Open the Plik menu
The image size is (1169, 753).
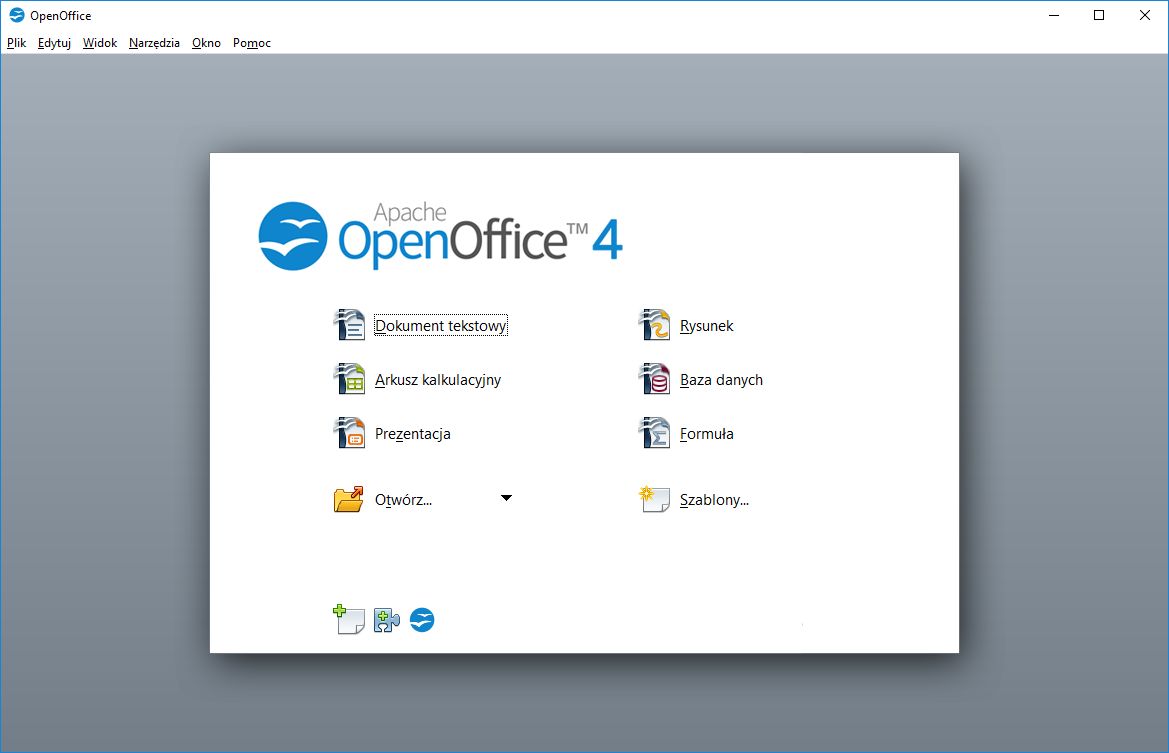(16, 43)
